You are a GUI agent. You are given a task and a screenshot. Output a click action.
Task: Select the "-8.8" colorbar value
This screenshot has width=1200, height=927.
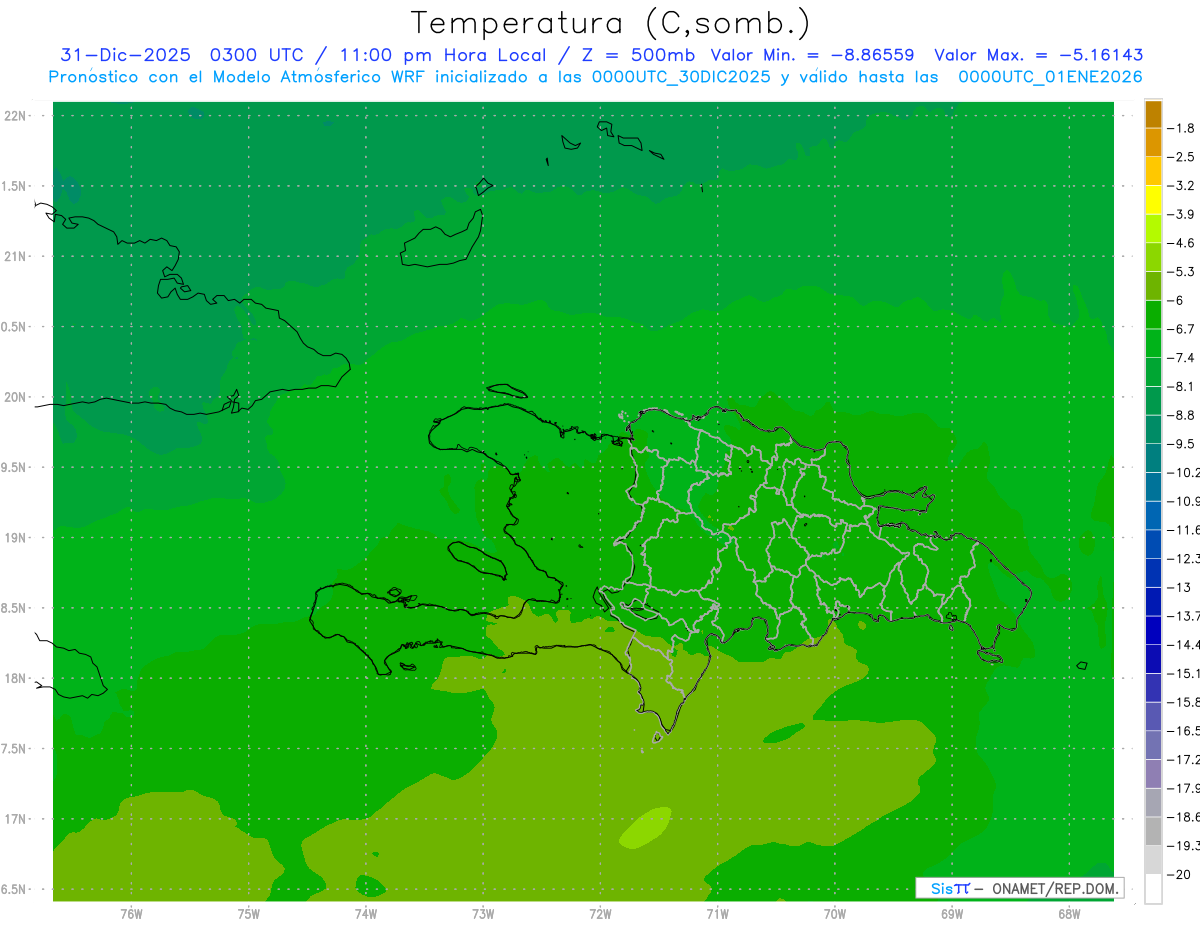tap(1182, 415)
